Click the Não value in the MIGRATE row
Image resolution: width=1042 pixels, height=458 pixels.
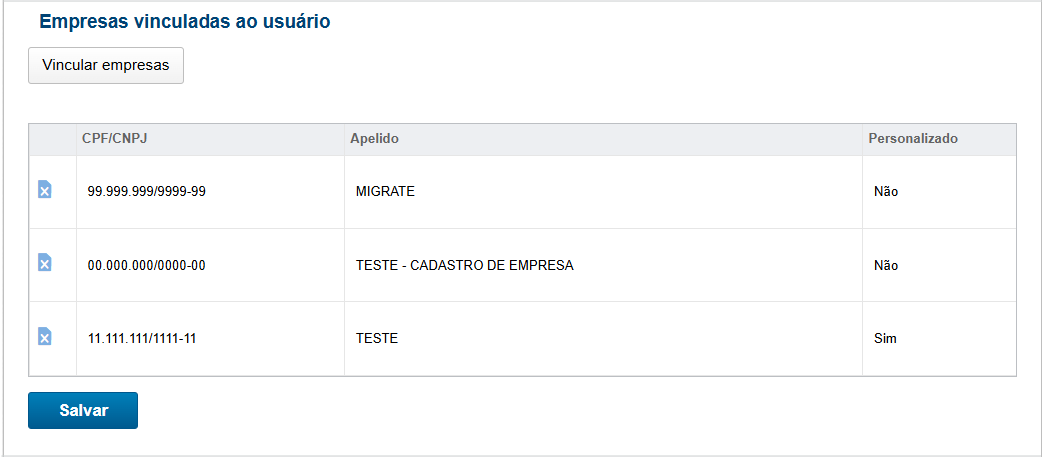(x=886, y=192)
